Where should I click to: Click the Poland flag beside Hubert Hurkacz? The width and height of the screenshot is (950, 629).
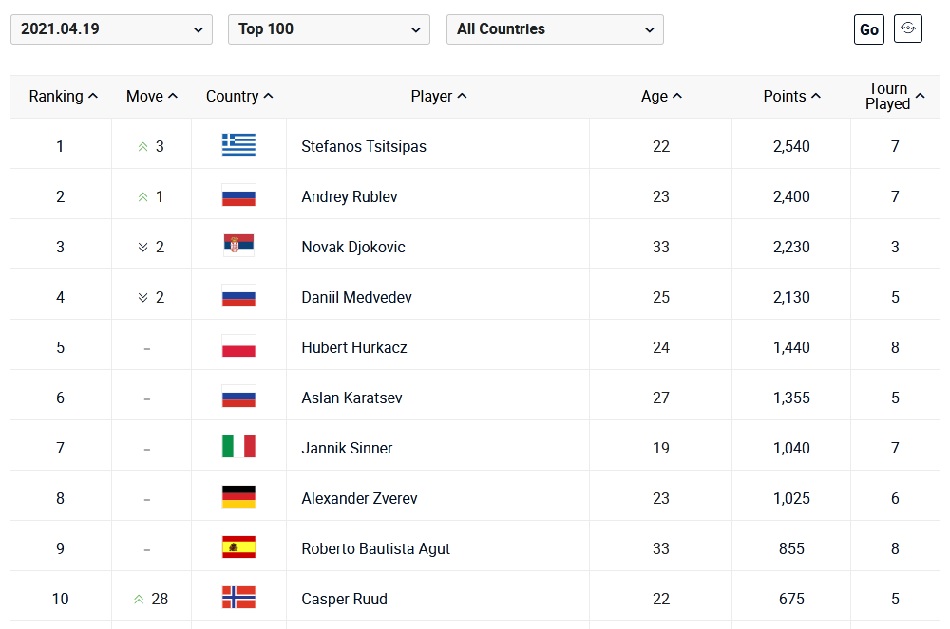point(239,346)
